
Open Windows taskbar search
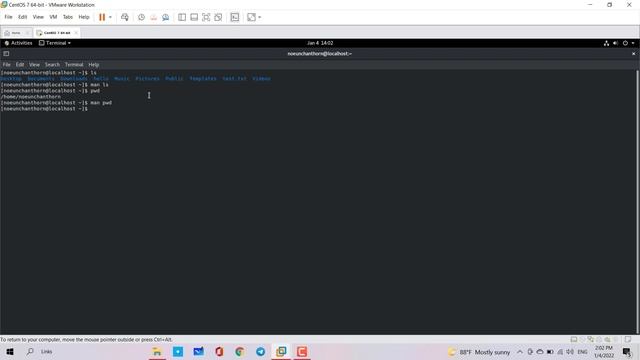(x=30, y=351)
